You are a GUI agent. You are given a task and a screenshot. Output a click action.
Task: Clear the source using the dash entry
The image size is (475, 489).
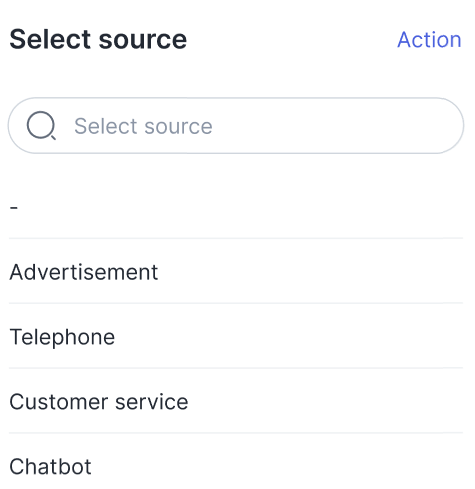click(236, 207)
